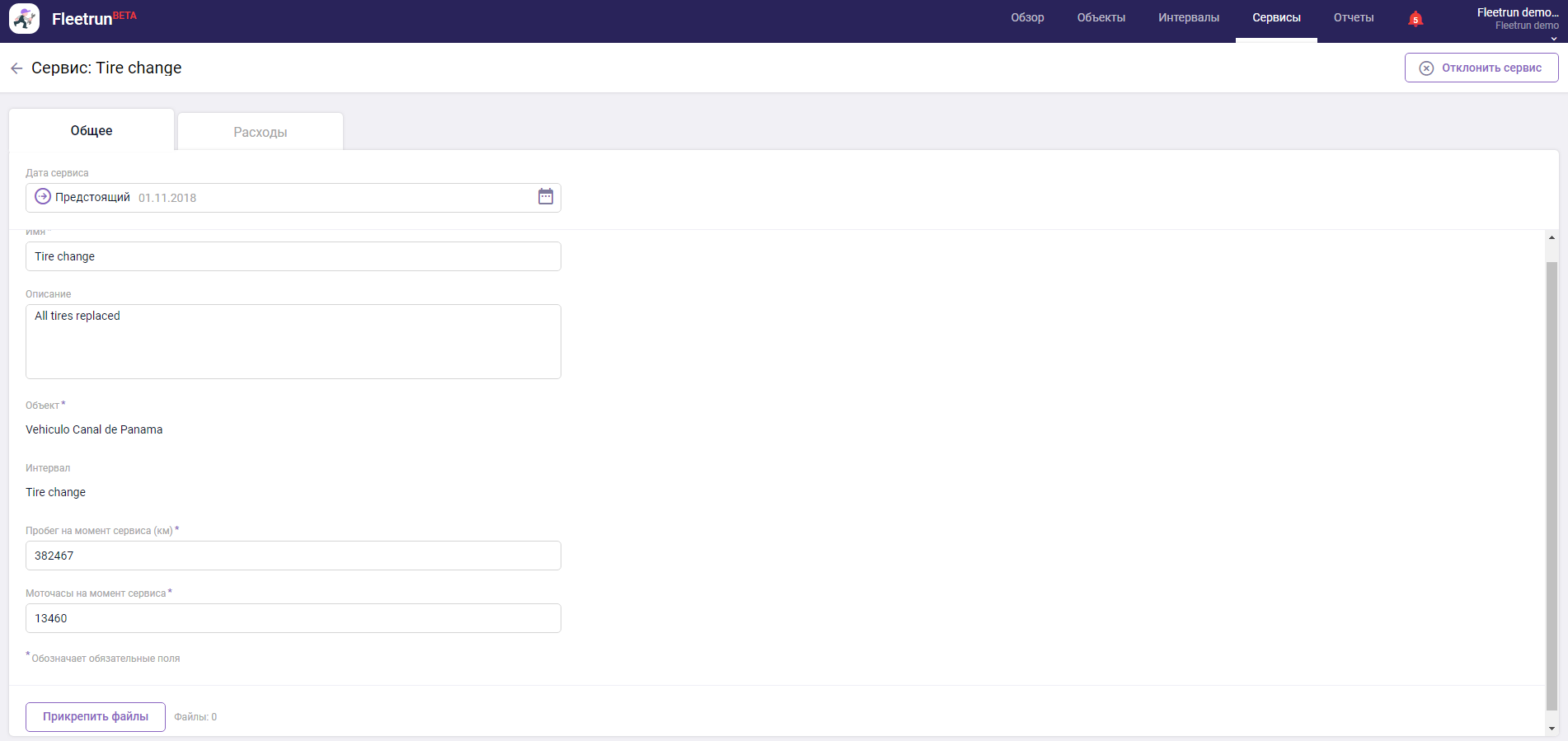Open the Обзор menu item

[x=1027, y=18]
